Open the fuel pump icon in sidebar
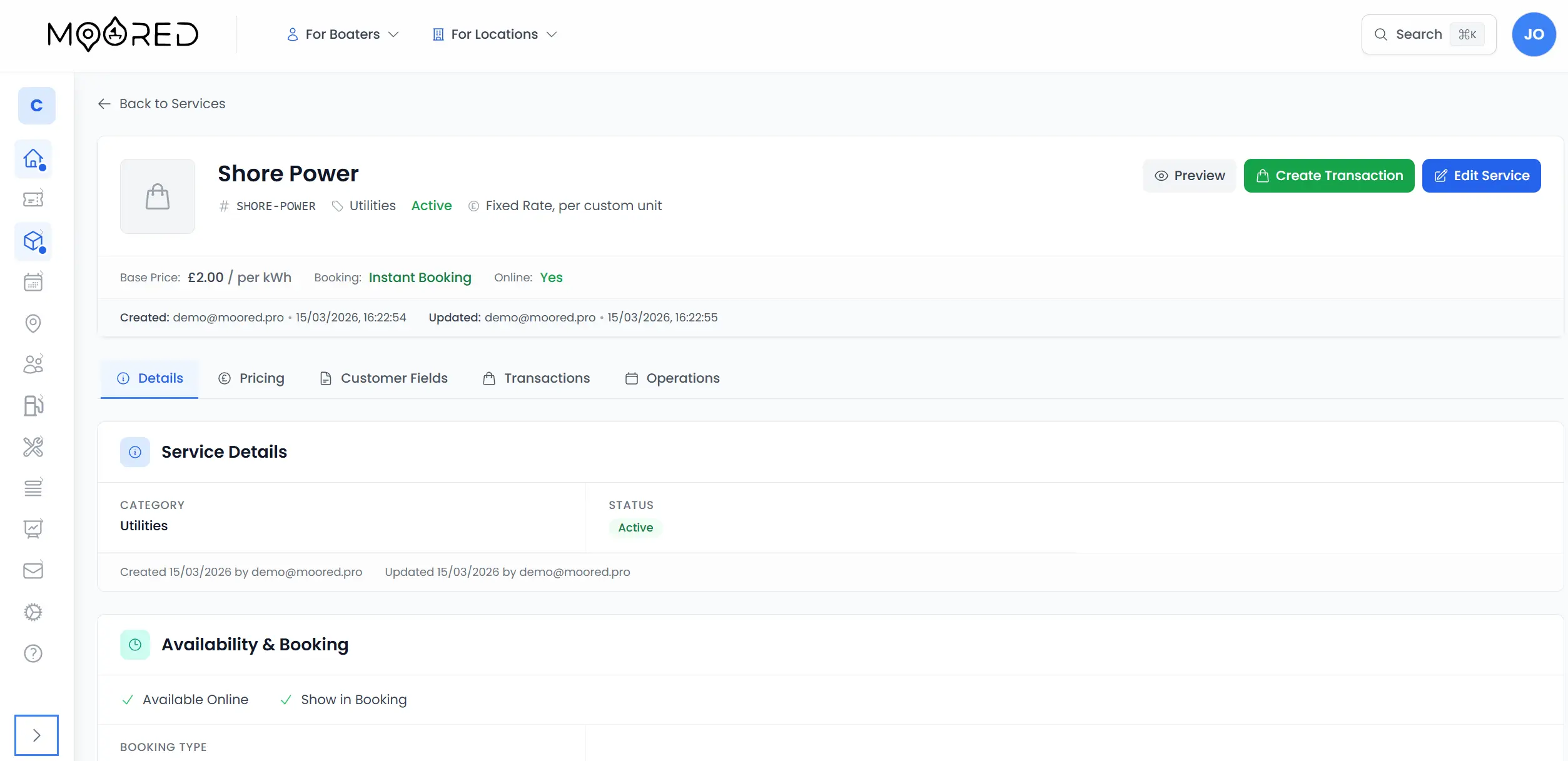This screenshot has width=1568, height=761. 33,405
